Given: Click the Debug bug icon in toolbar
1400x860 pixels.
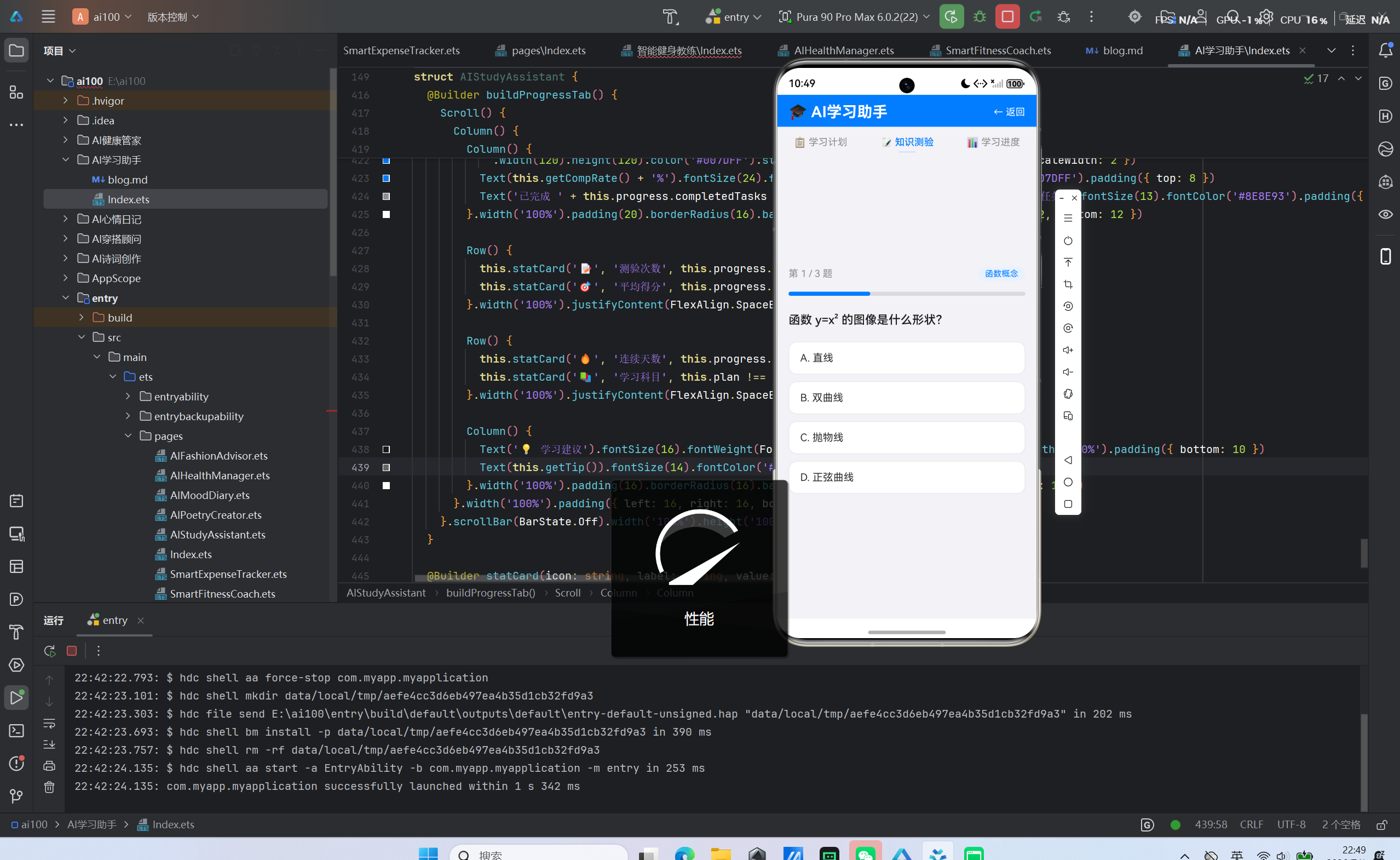Looking at the screenshot, I should click(980, 16).
